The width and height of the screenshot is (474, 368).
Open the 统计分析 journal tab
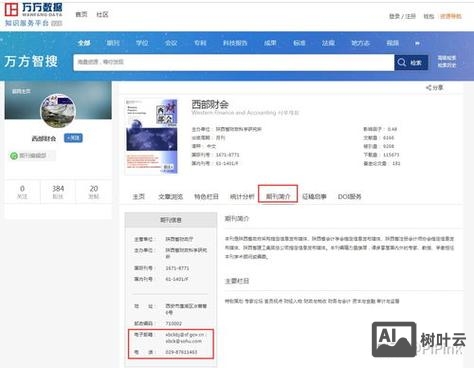click(x=242, y=197)
